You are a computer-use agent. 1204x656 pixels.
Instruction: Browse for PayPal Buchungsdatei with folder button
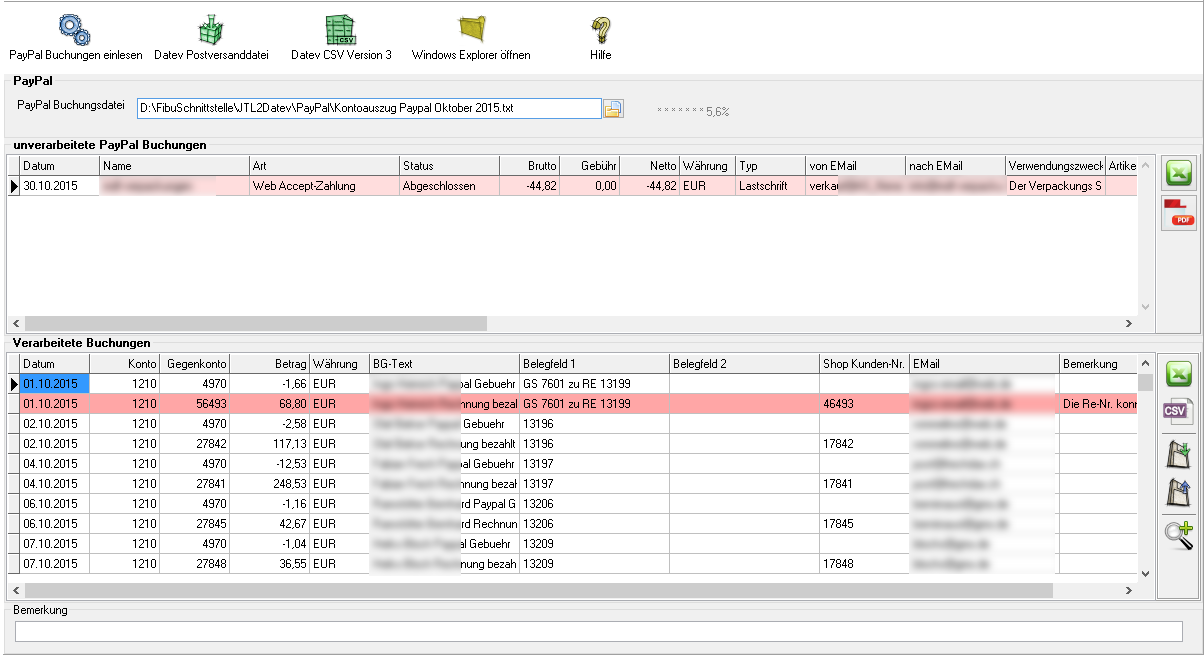(613, 108)
